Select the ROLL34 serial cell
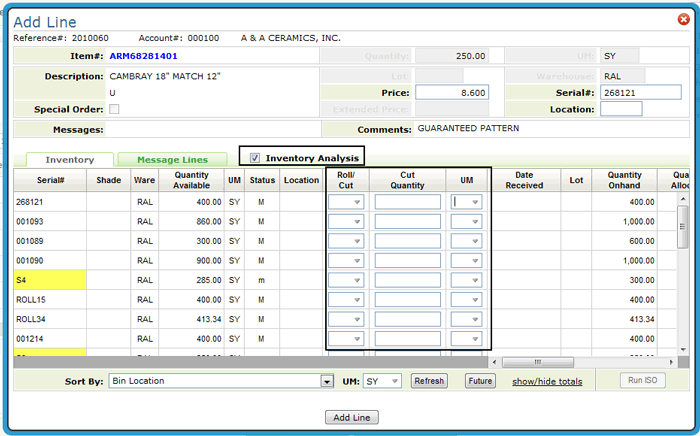Viewport: 700px width, 436px height. [50, 319]
